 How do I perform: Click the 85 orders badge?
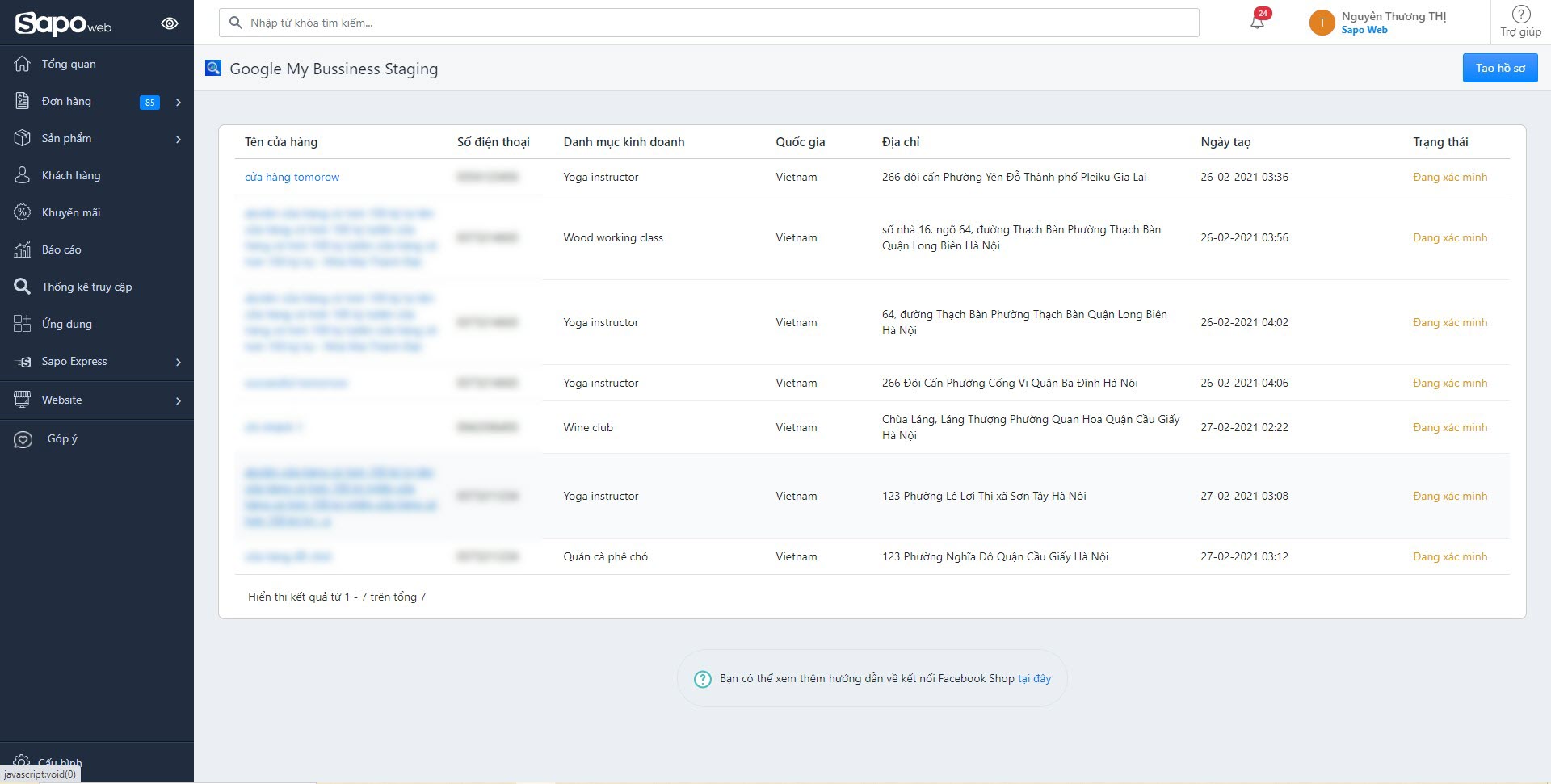tap(149, 102)
